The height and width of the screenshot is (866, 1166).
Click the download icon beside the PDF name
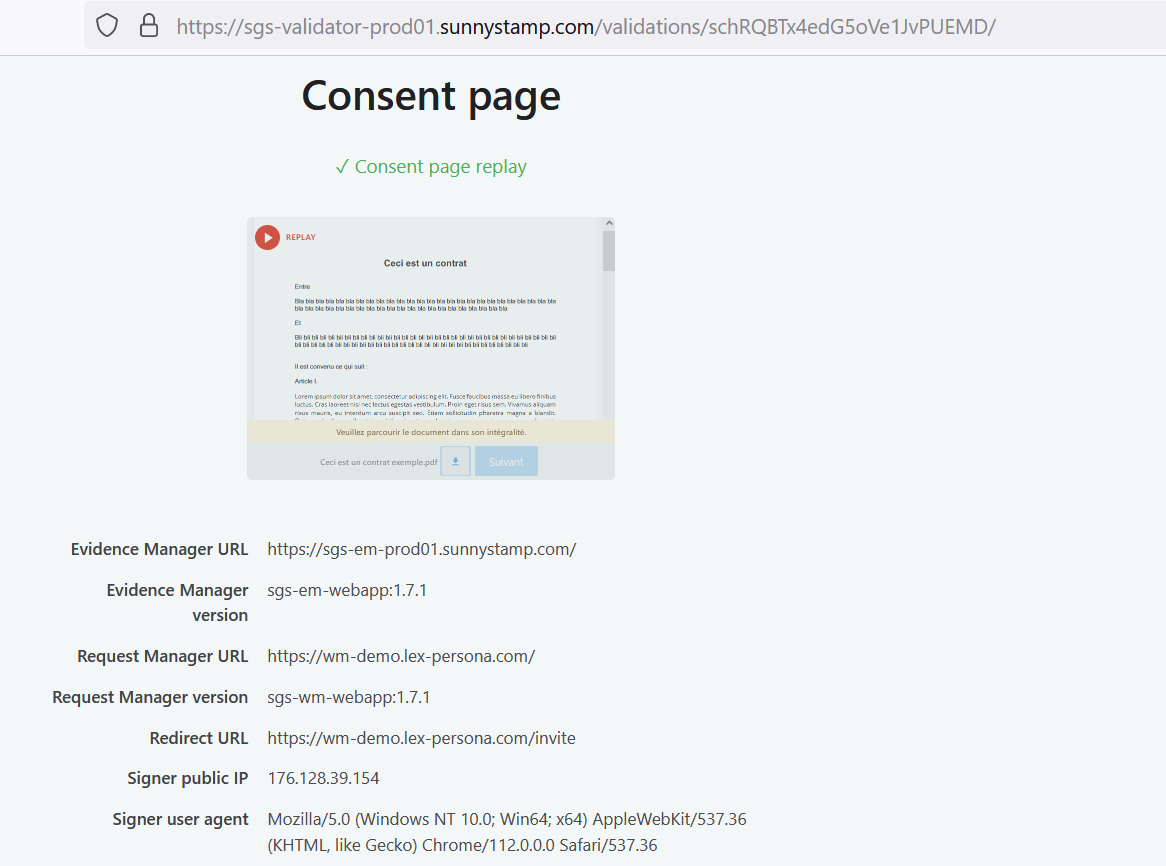[455, 461]
